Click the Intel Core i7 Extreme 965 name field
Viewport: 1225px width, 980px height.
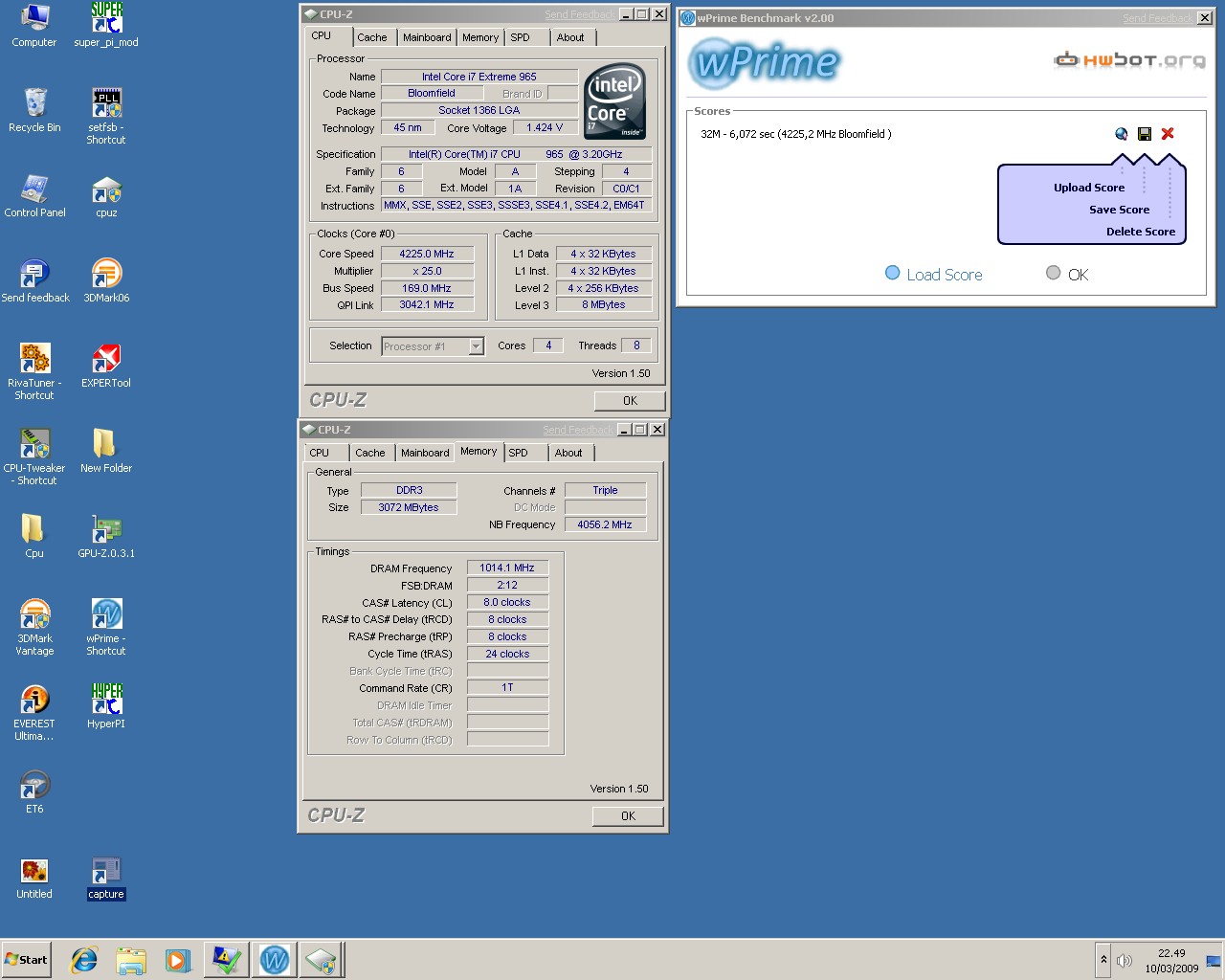tap(479, 77)
